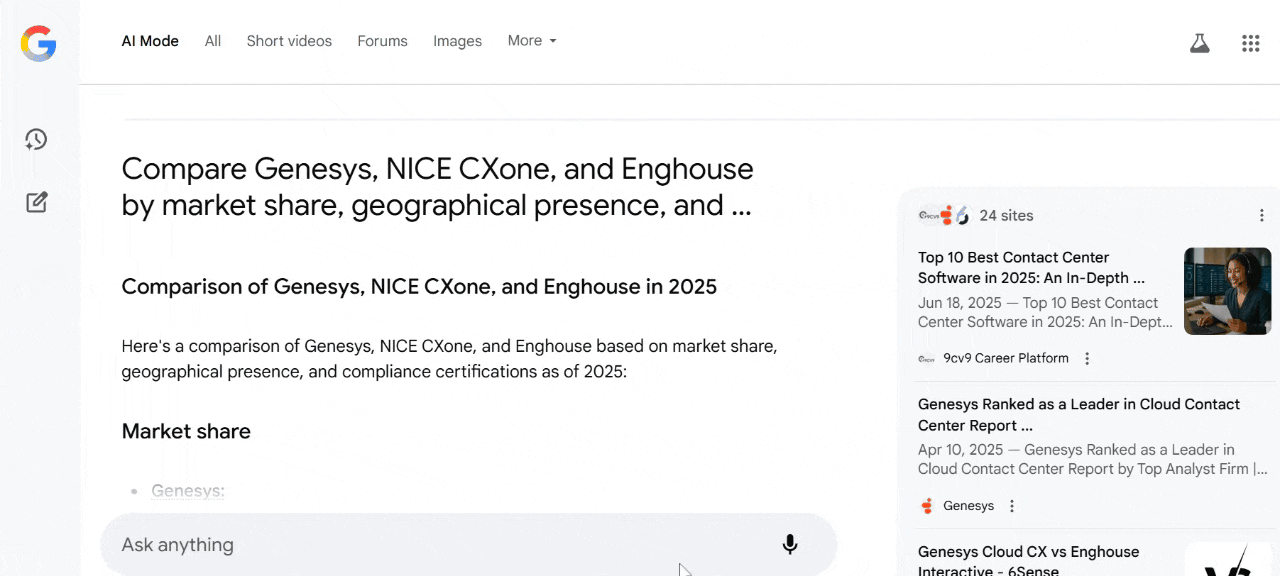The image size is (1280, 576).
Task: Click the Market share heading
Action: coord(186,431)
